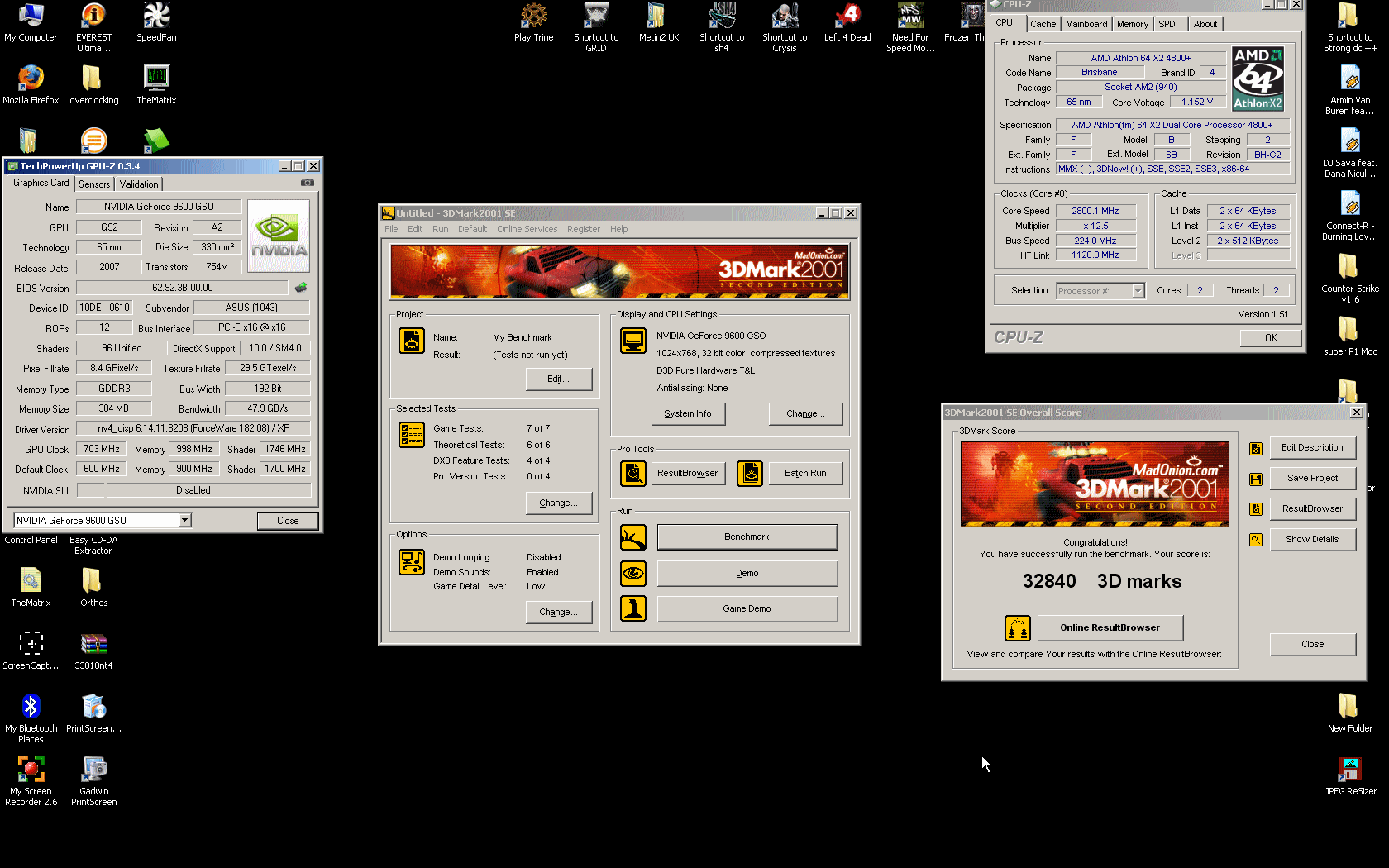Click the ResultBrowser magnifier icon in Pro Tools
Viewport: 1389px width, 868px height.
(x=633, y=474)
